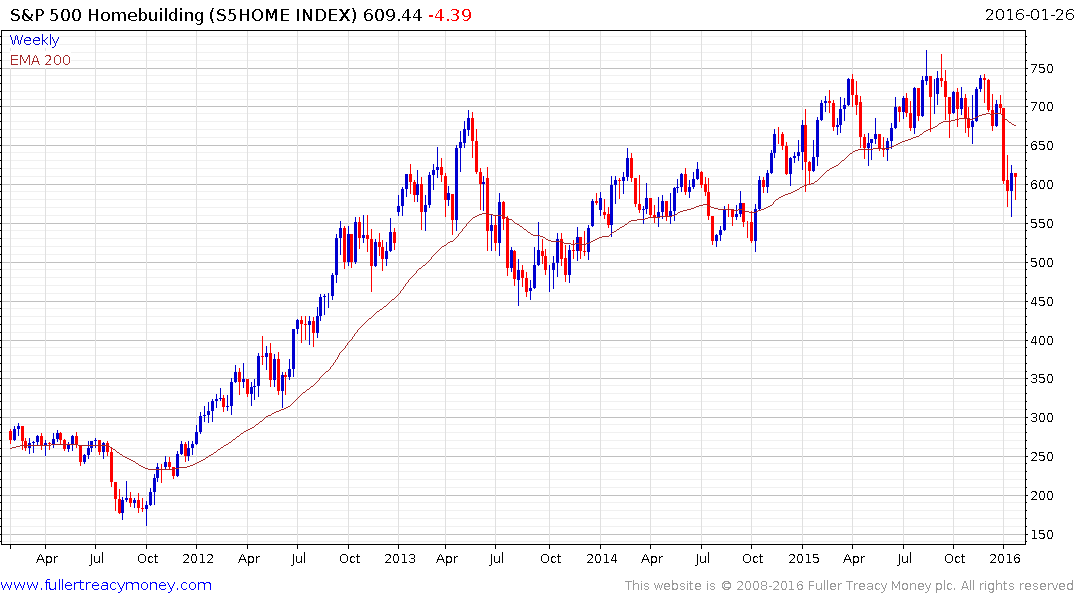1075x600 pixels.
Task: Click the 400 price axis label
Action: pos(1041,340)
